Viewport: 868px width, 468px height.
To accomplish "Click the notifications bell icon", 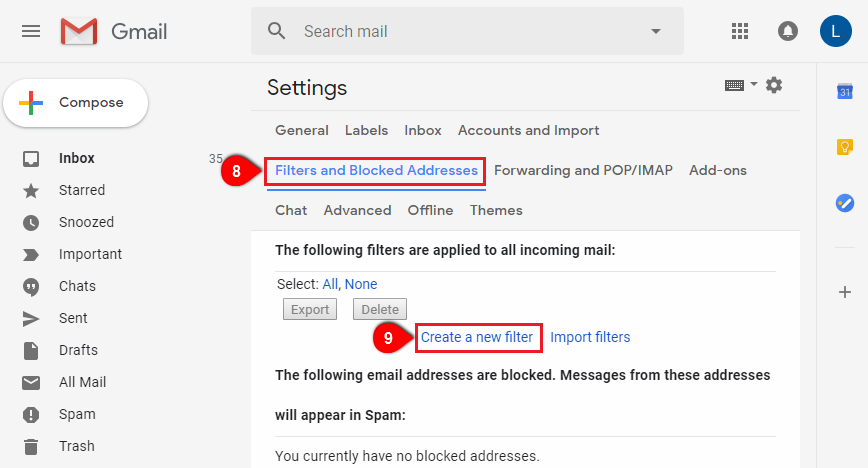I will tap(787, 31).
